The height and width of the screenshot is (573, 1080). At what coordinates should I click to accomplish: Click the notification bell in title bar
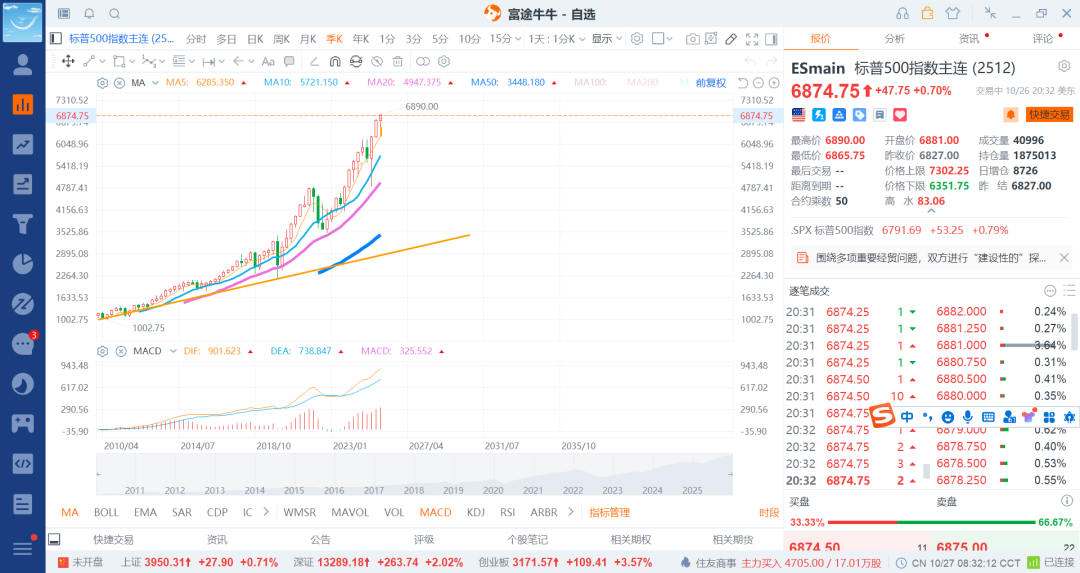90,13
